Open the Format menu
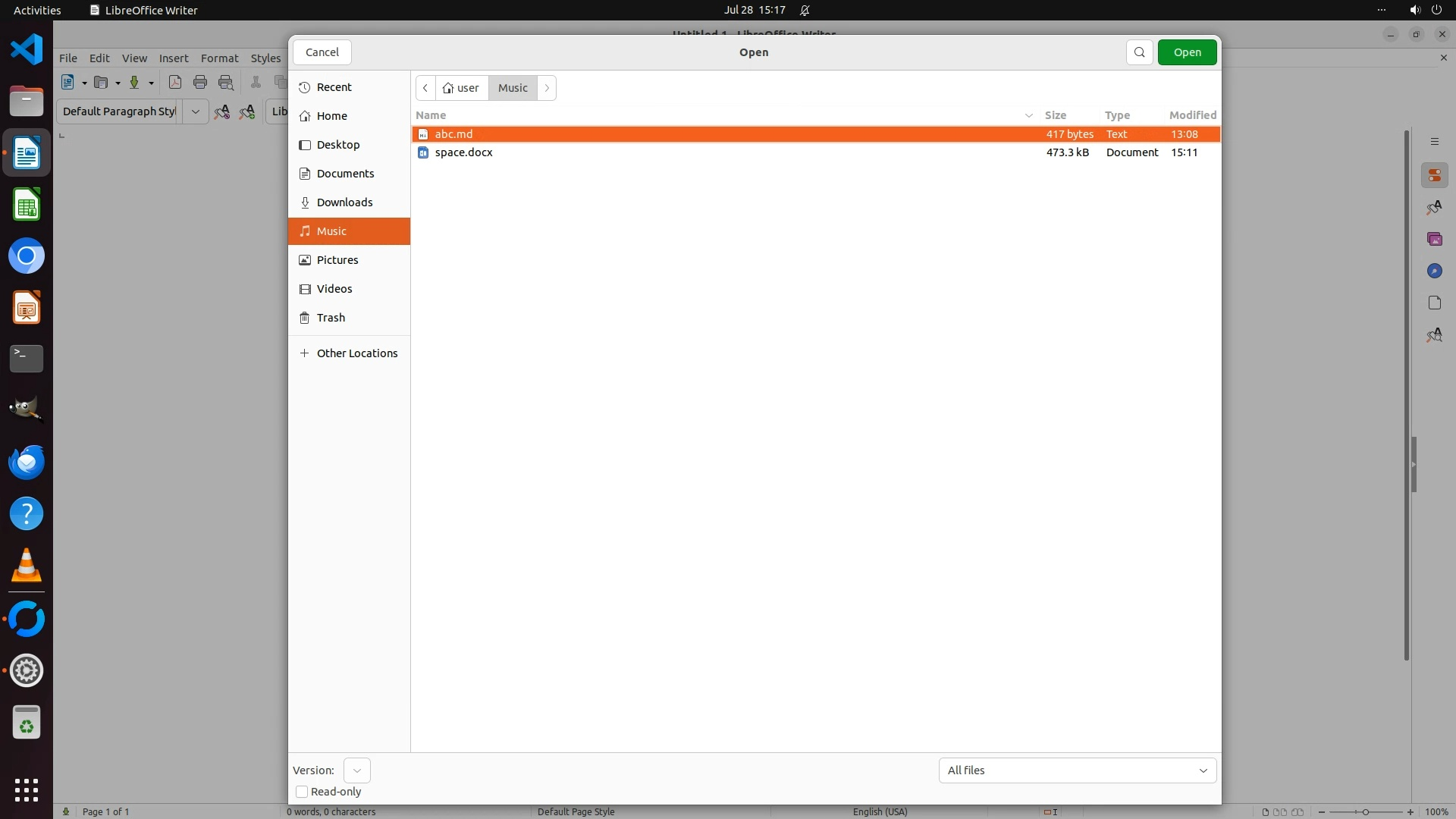Viewport: 1456px width, 819px height. click(x=219, y=58)
